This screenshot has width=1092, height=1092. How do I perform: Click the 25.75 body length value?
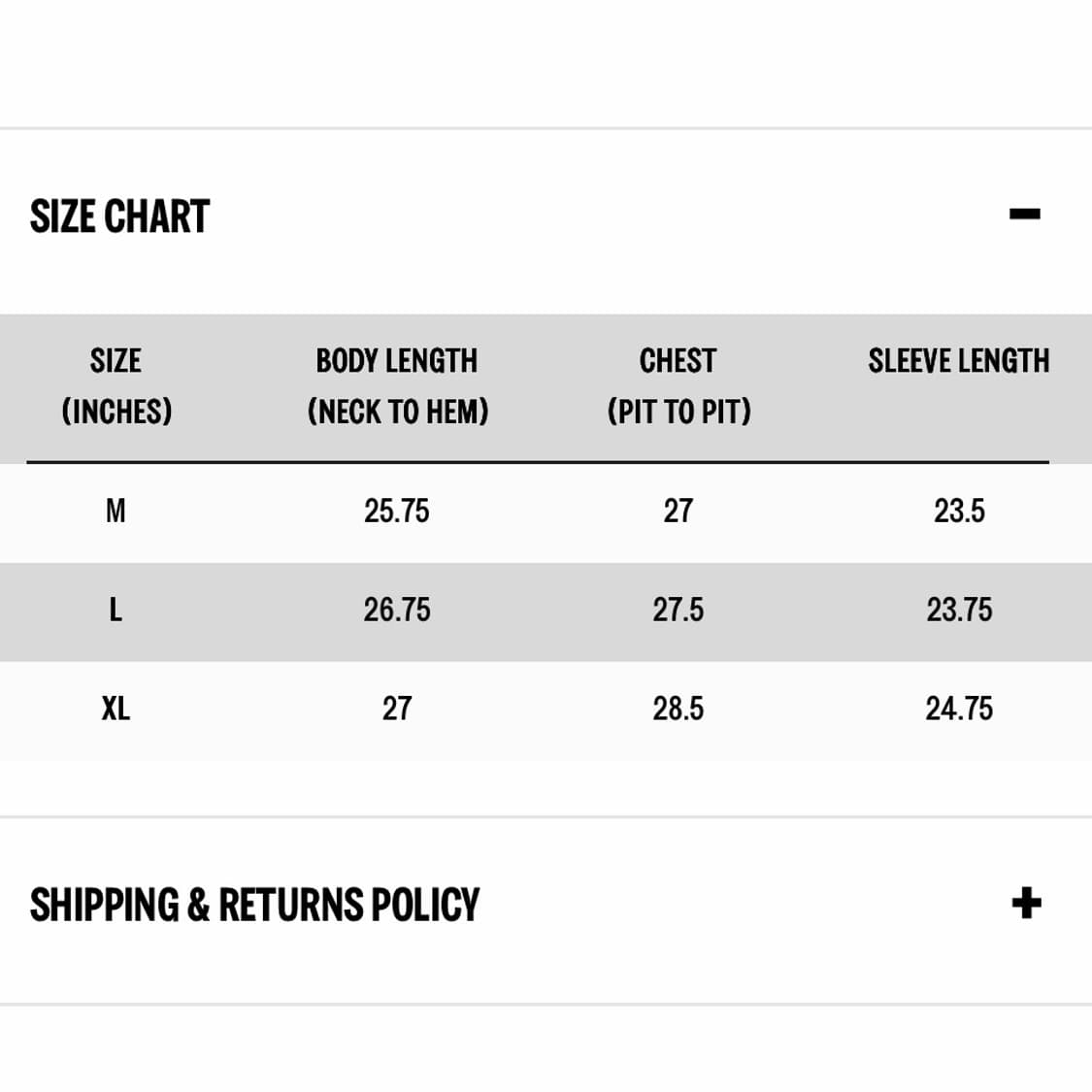pos(397,511)
